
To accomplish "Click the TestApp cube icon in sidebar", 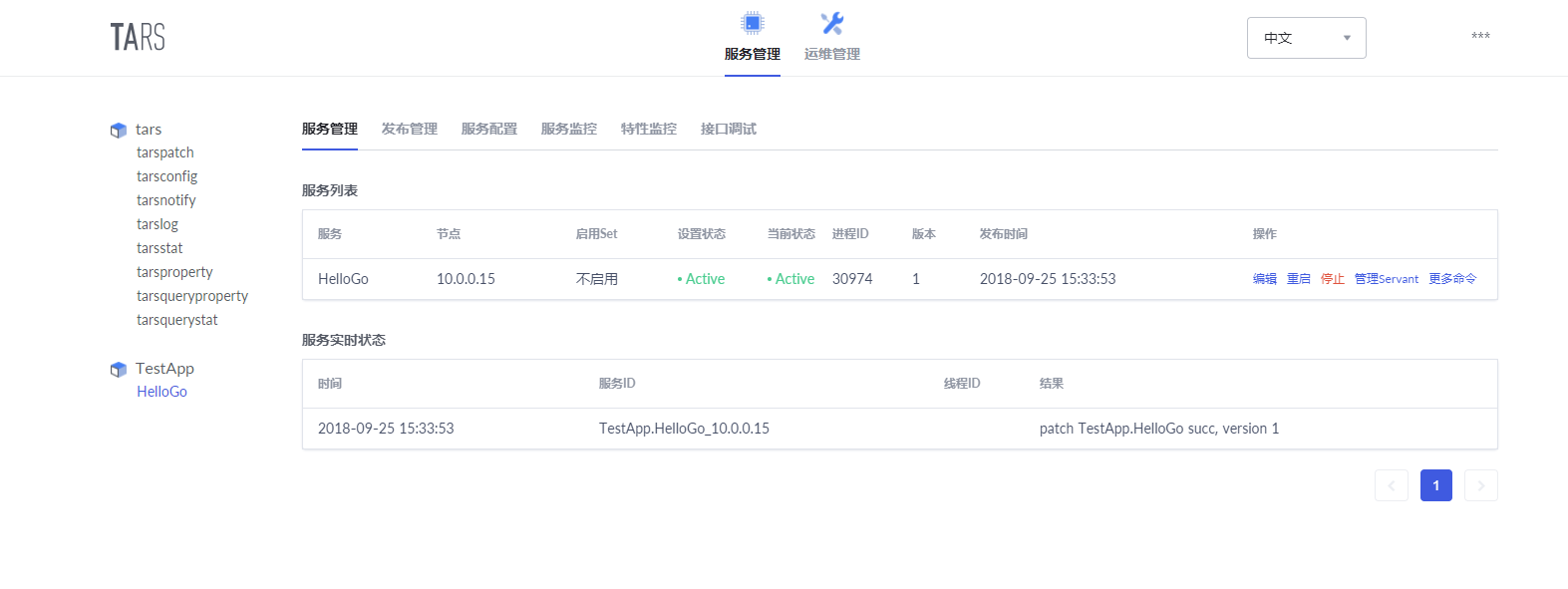I will coord(119,370).
